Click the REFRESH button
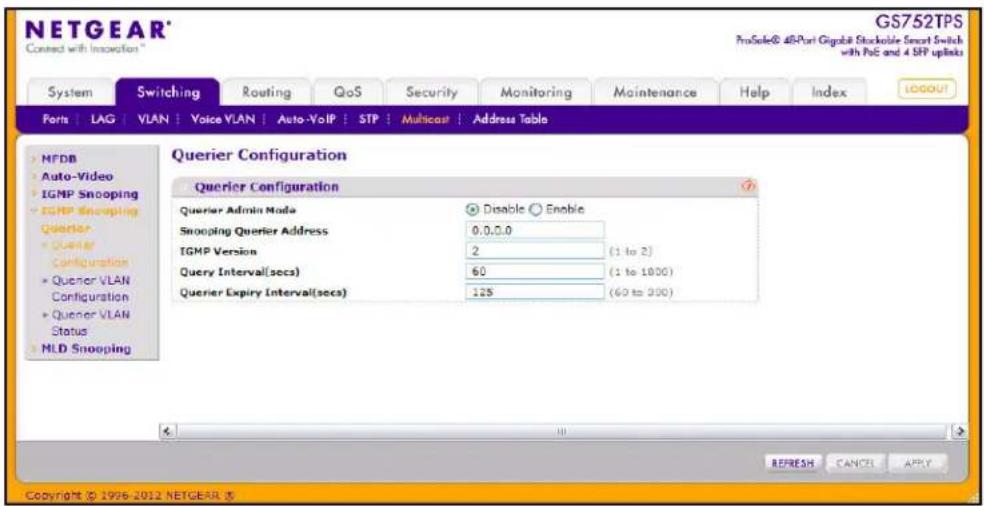The height and width of the screenshot is (506, 984). [x=793, y=463]
